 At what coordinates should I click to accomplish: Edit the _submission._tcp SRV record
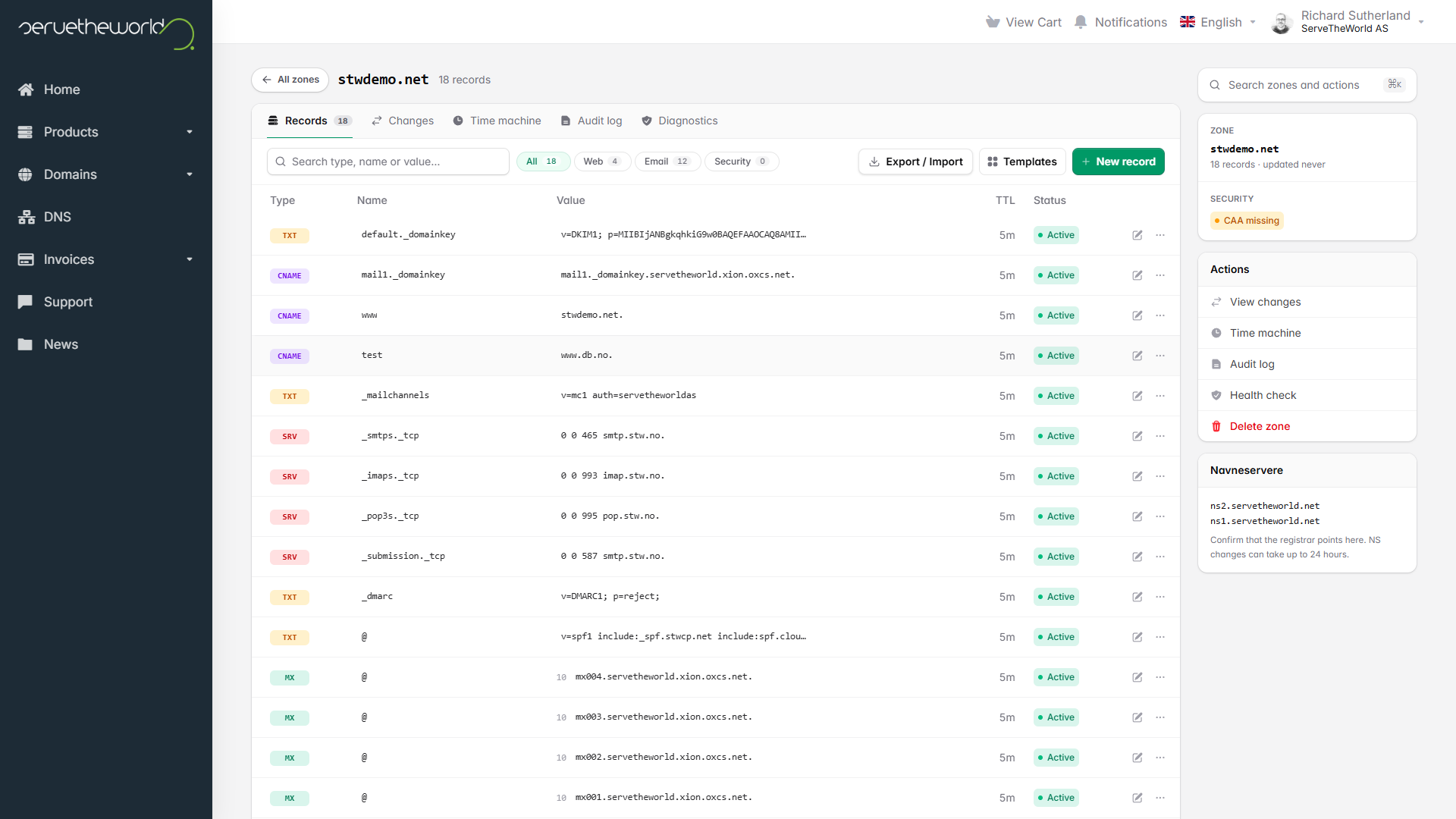point(1137,557)
